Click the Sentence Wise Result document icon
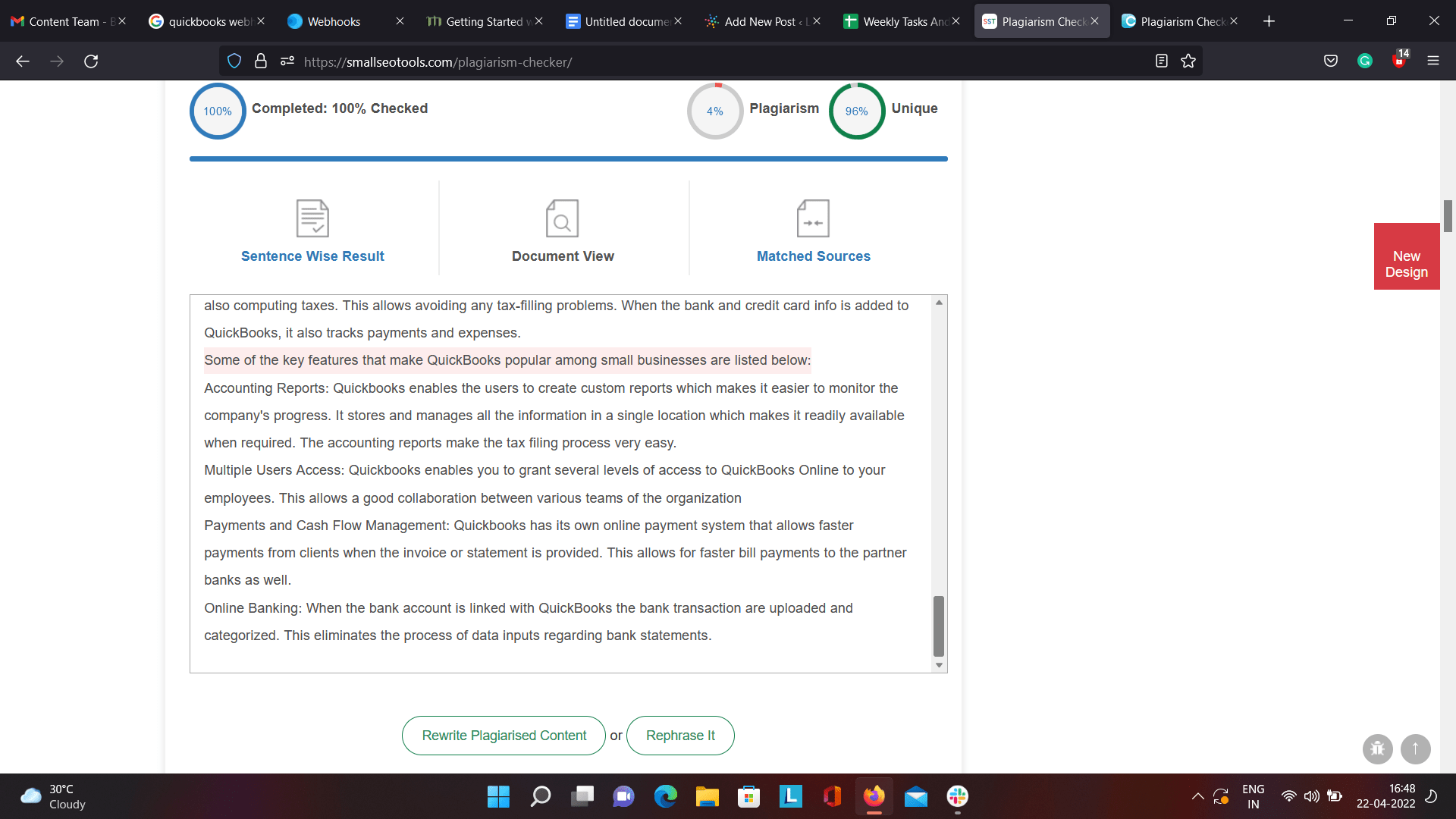 click(312, 218)
